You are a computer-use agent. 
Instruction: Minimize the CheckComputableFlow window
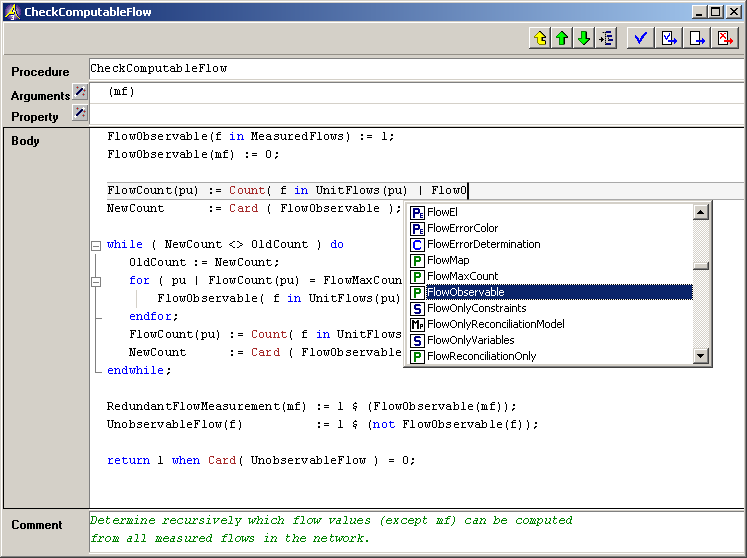(x=699, y=12)
